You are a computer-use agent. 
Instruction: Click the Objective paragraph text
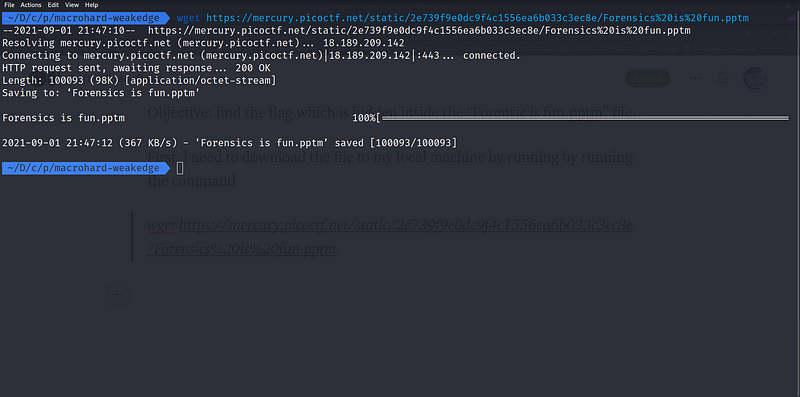click(392, 112)
